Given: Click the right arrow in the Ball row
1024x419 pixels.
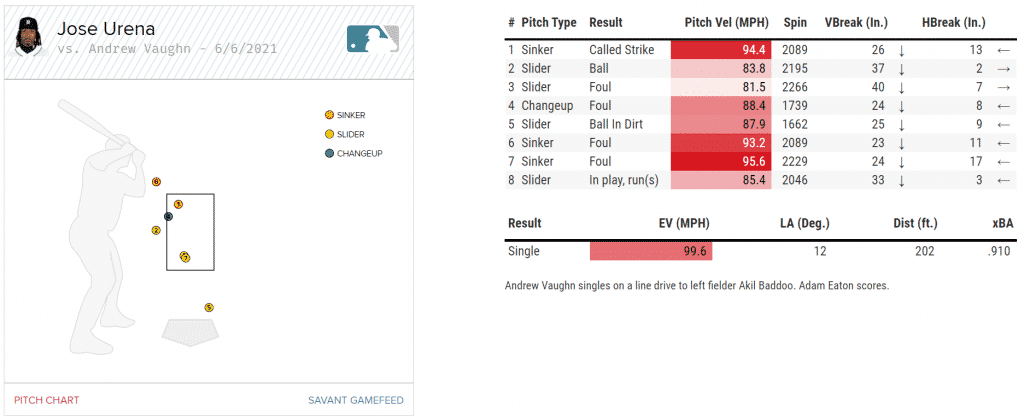Looking at the screenshot, I should pos(1003,68).
